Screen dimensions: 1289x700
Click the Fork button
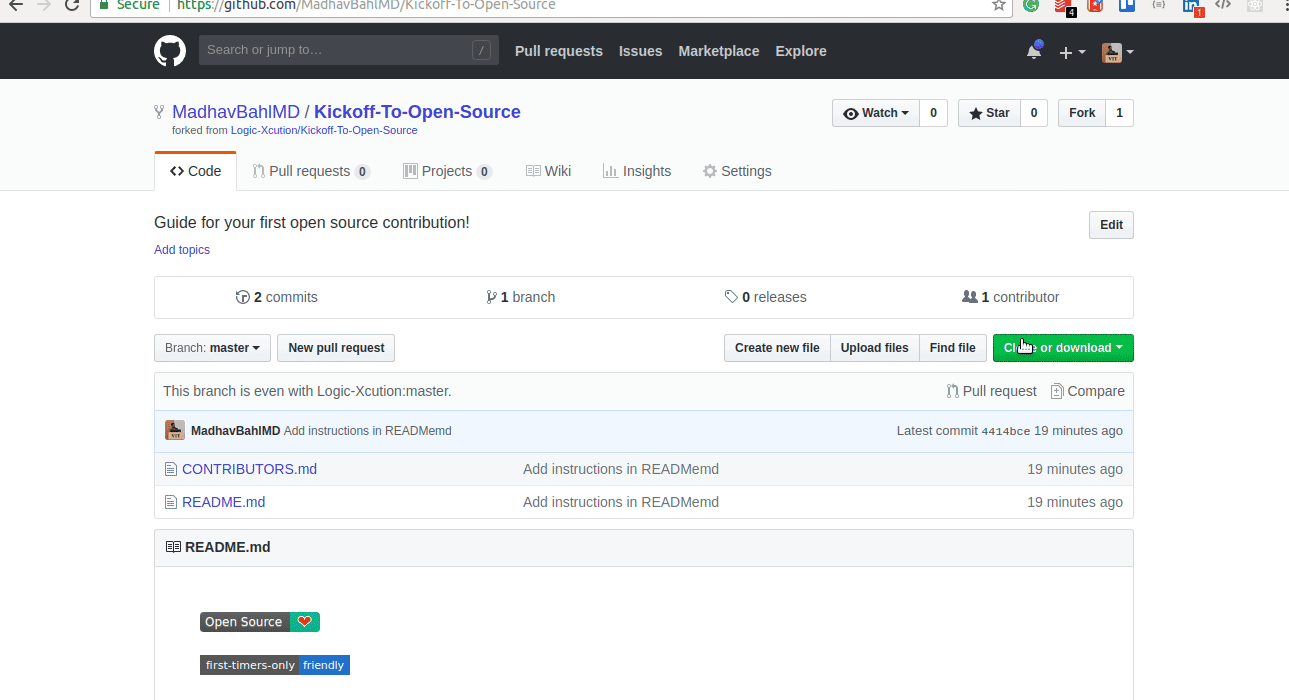coord(1082,113)
